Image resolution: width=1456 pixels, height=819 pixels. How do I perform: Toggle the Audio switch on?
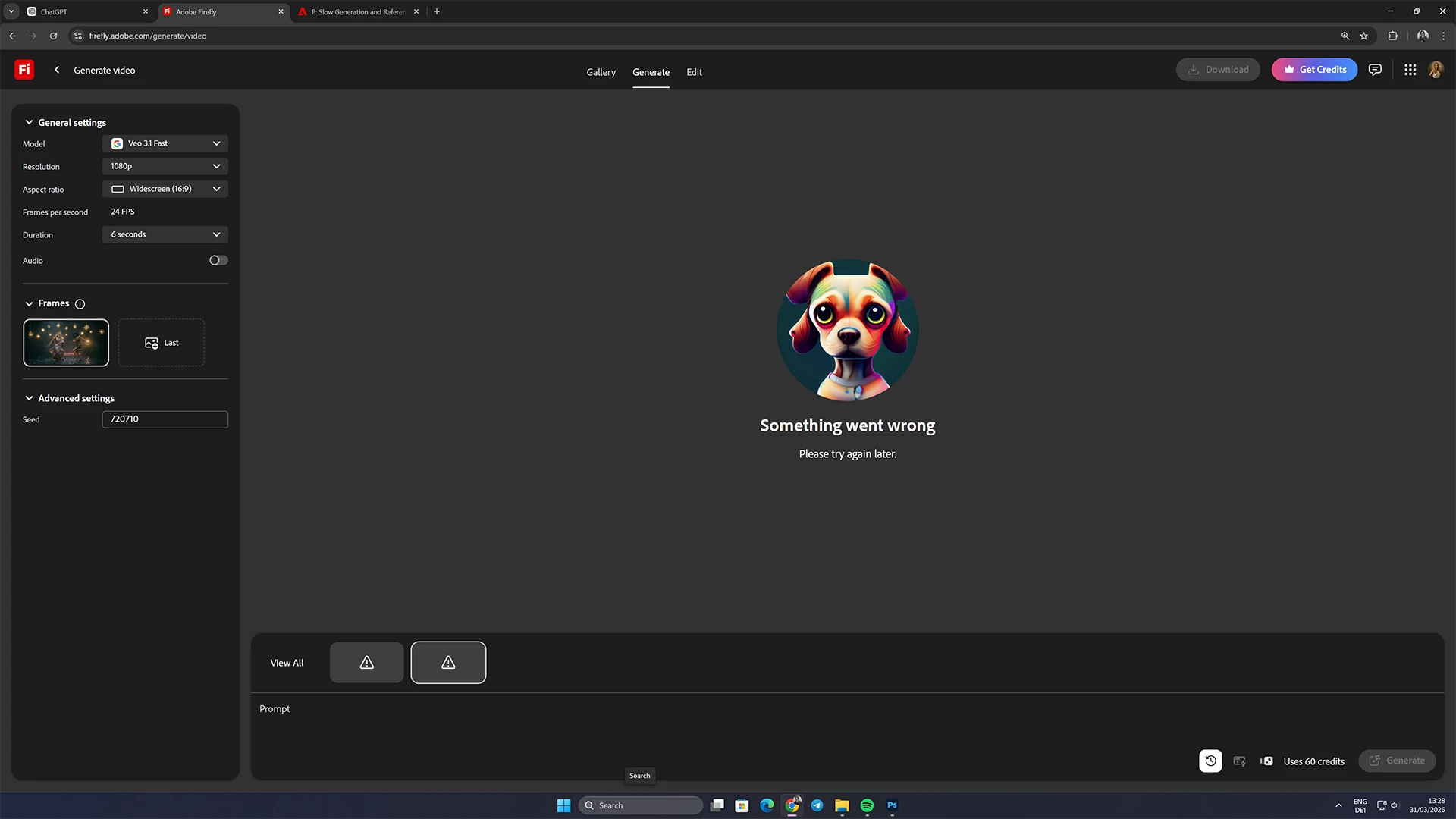pos(218,260)
